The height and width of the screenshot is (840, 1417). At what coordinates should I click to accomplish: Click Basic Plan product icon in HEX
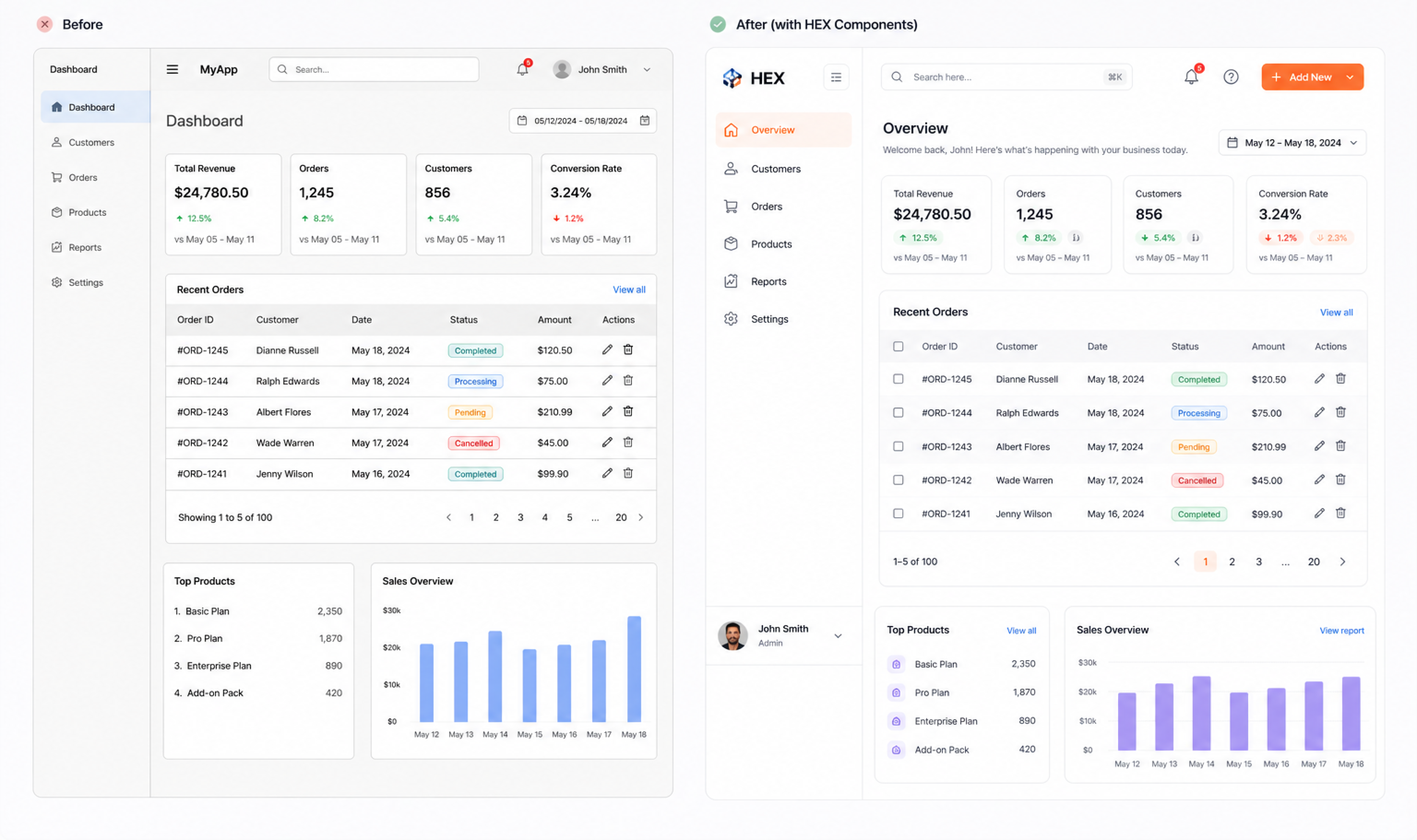tap(896, 664)
